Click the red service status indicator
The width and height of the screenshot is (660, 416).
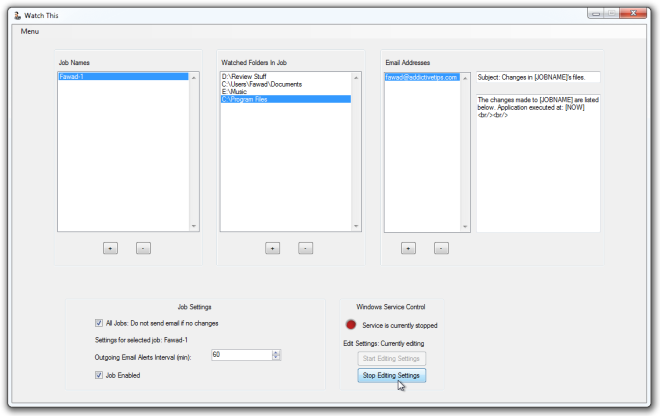351,325
